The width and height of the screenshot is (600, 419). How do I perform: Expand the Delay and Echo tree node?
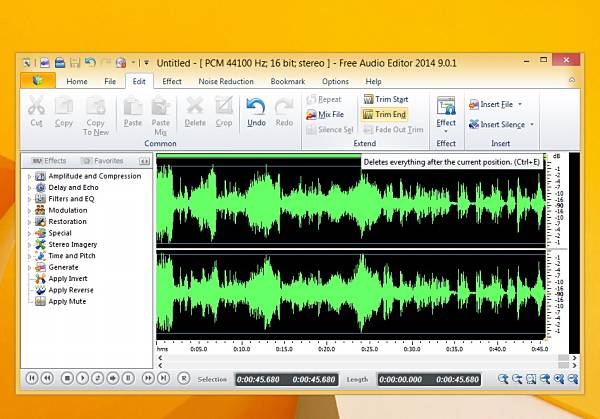tap(29, 188)
